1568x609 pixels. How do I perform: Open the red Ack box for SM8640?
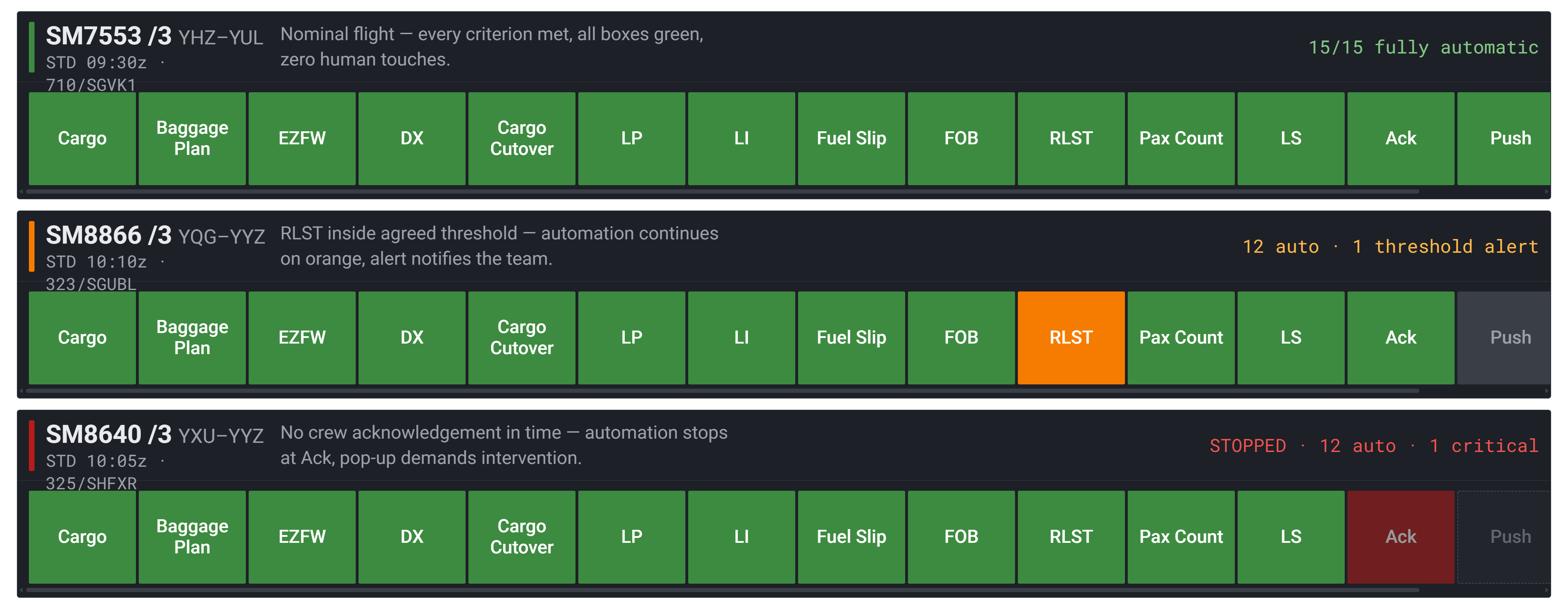(1401, 536)
